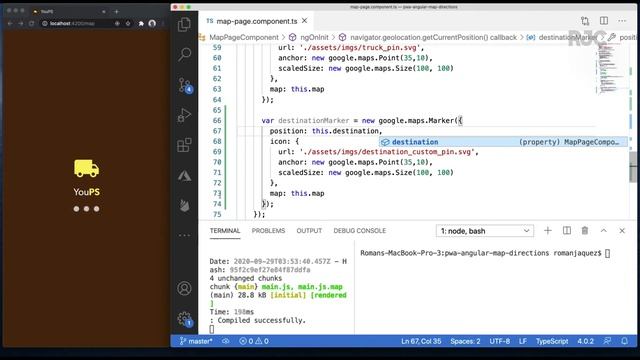
Task: Open the Extensions view
Action: click(x=184, y=145)
